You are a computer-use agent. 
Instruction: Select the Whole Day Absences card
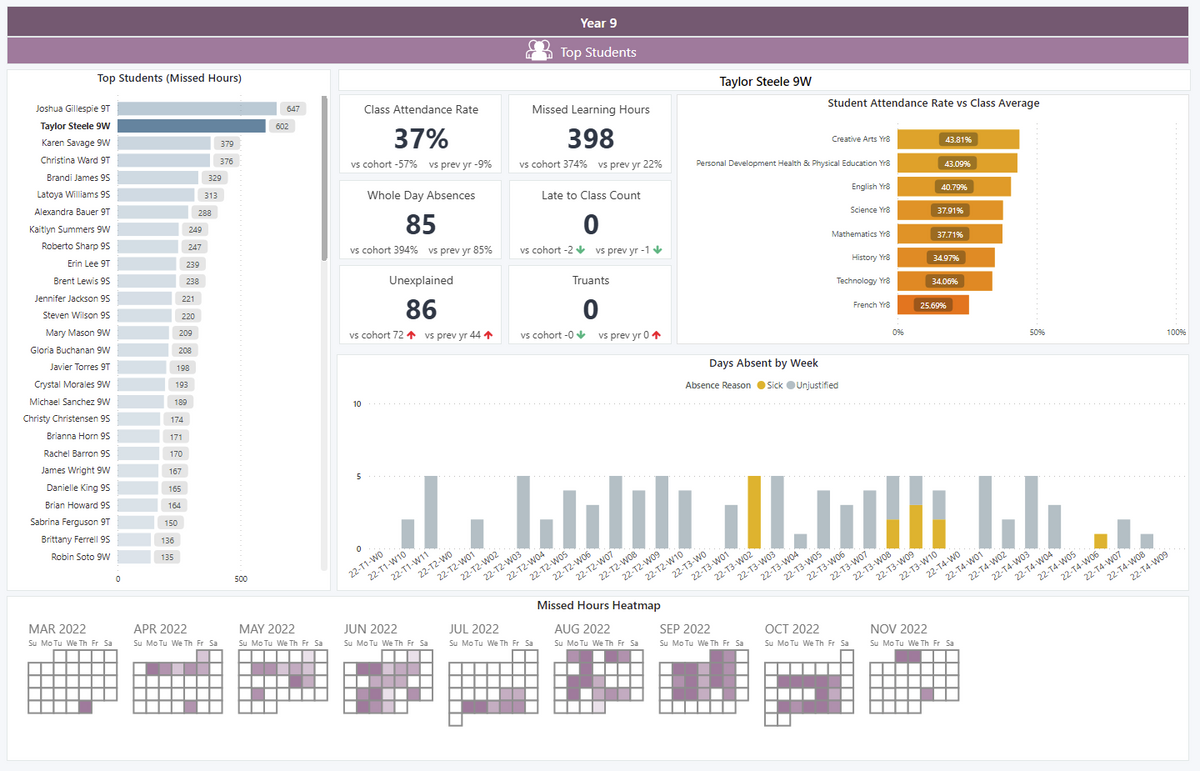[x=420, y=219]
